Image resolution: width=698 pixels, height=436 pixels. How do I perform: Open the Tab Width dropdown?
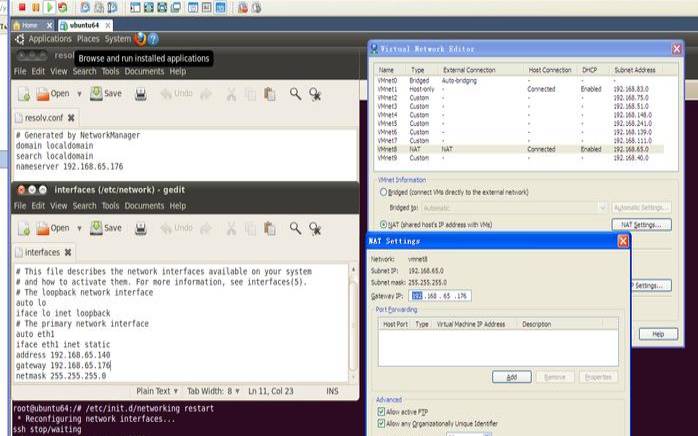point(213,391)
